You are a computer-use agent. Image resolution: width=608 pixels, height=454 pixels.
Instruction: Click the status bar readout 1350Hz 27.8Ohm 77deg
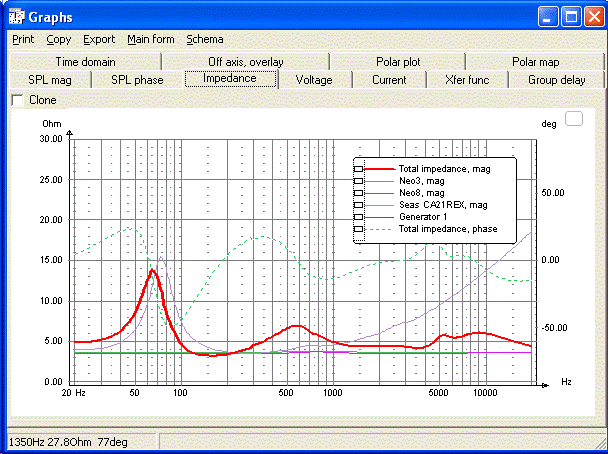coord(68,442)
